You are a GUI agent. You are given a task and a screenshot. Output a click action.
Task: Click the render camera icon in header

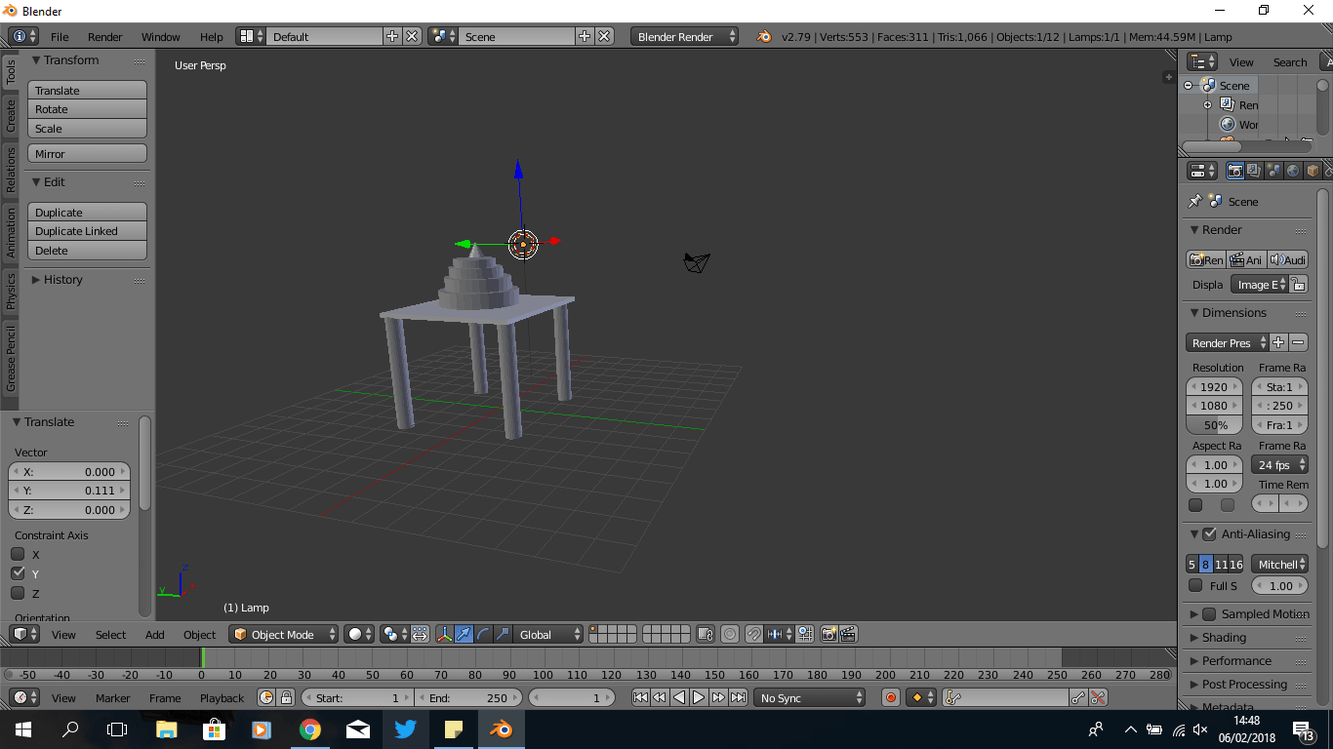[x=830, y=634]
